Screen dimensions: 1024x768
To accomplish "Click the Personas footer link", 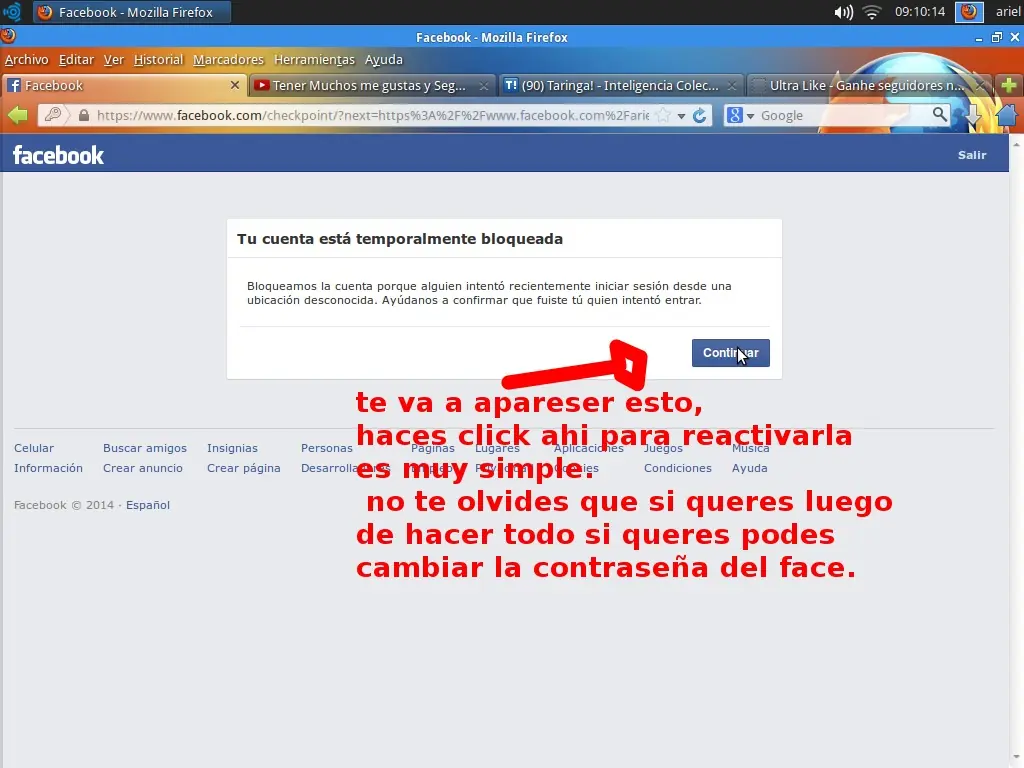I will click(327, 448).
